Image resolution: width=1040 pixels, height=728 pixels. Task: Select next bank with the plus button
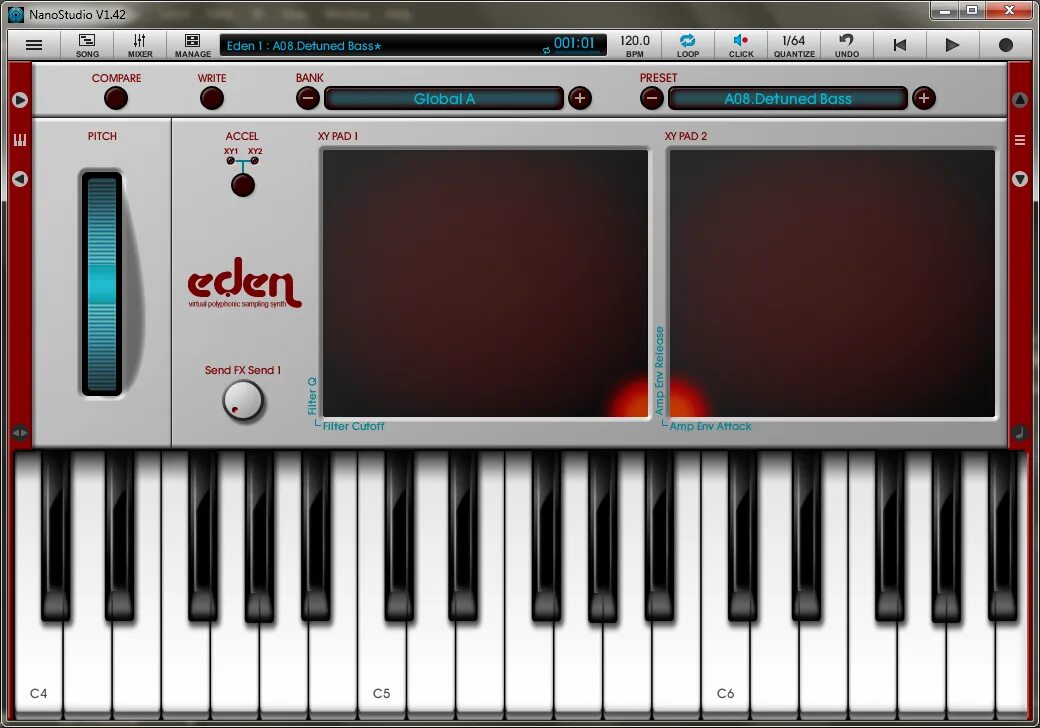(580, 98)
